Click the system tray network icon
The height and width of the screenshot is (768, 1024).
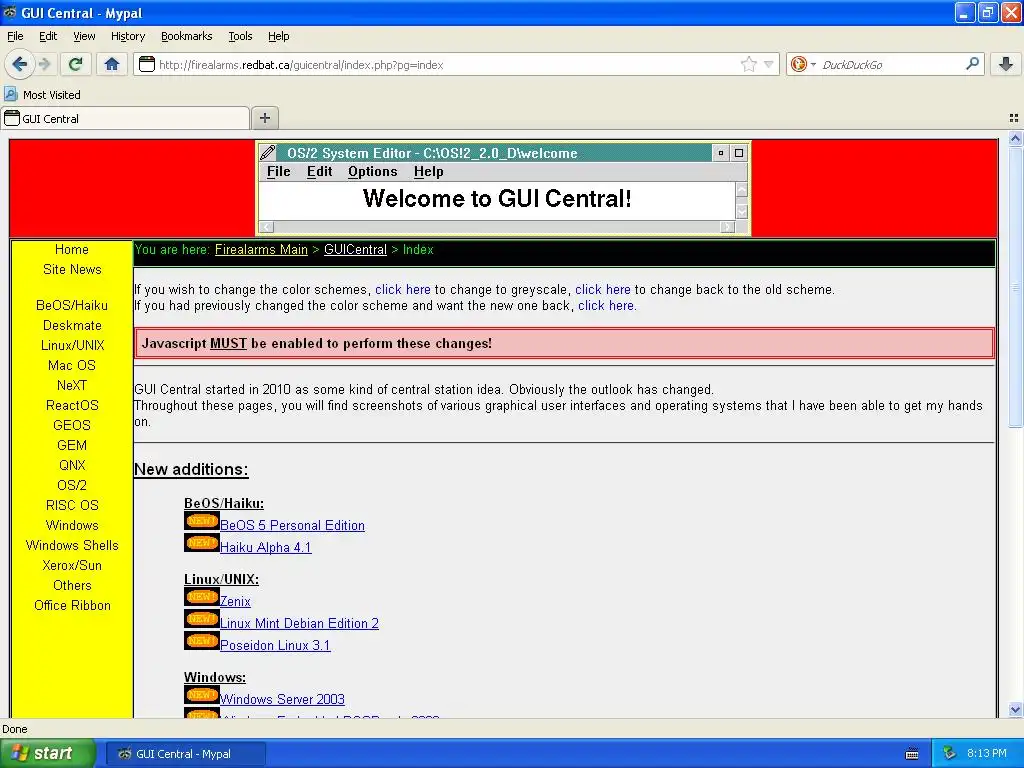tap(950, 754)
